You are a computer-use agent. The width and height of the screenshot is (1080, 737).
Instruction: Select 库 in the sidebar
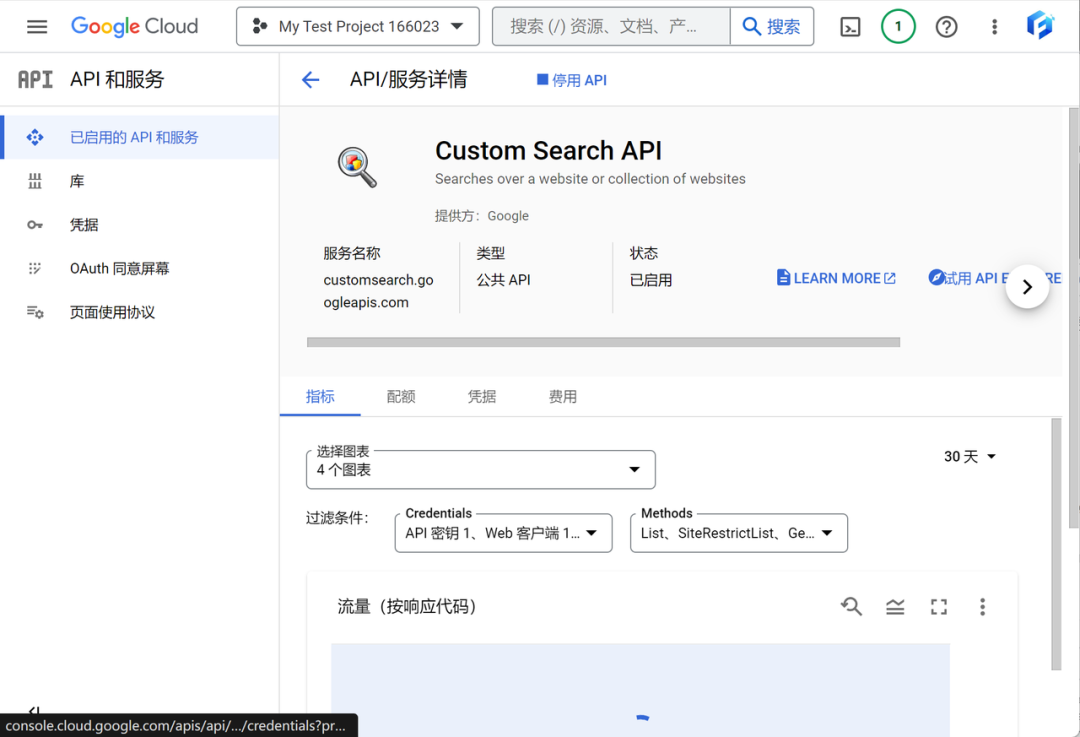pyautogui.click(x=141, y=181)
